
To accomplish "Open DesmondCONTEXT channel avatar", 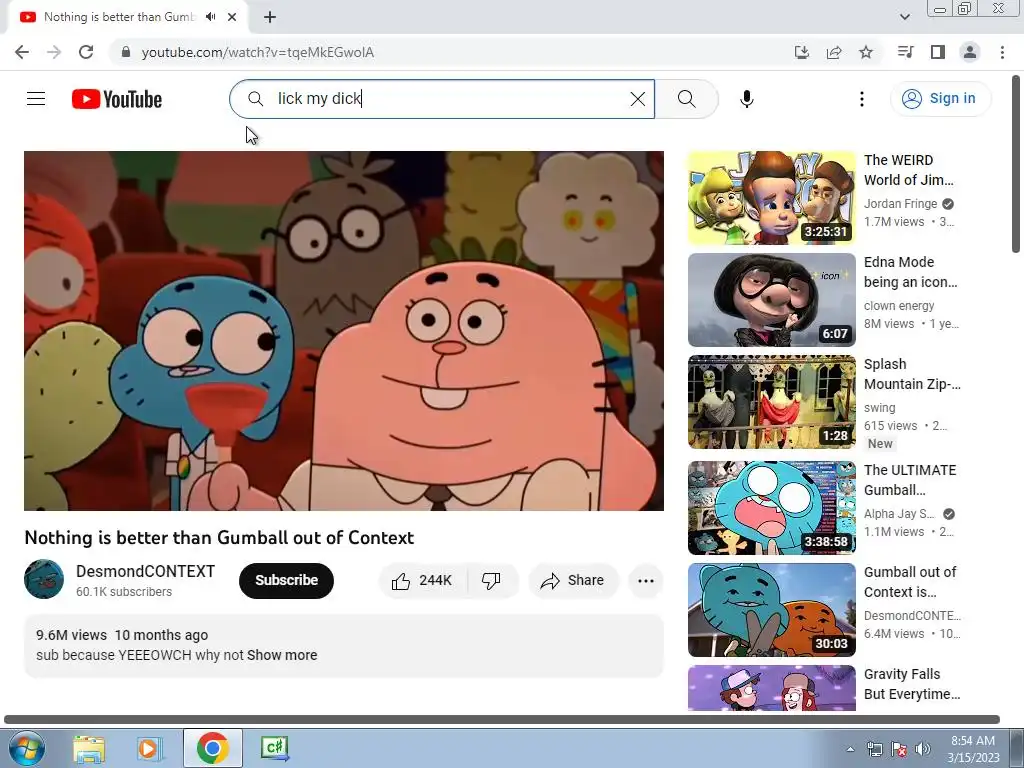I will (x=44, y=579).
